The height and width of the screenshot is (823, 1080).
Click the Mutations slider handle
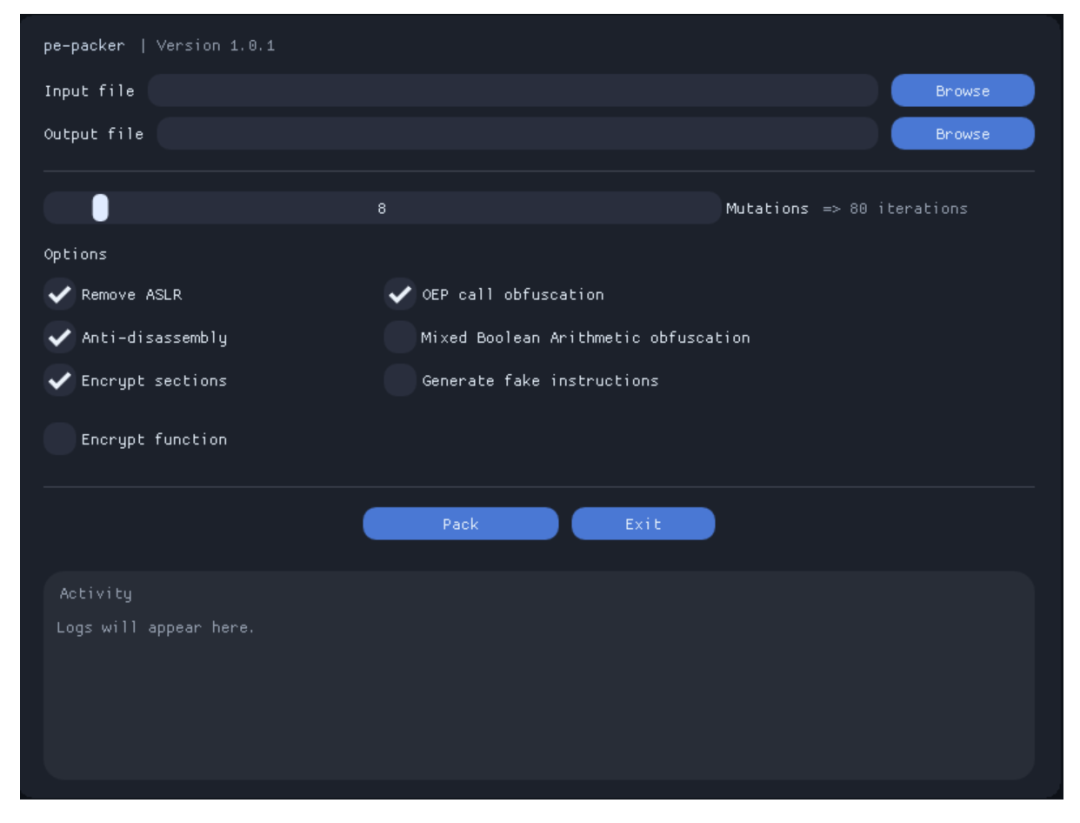tap(100, 208)
